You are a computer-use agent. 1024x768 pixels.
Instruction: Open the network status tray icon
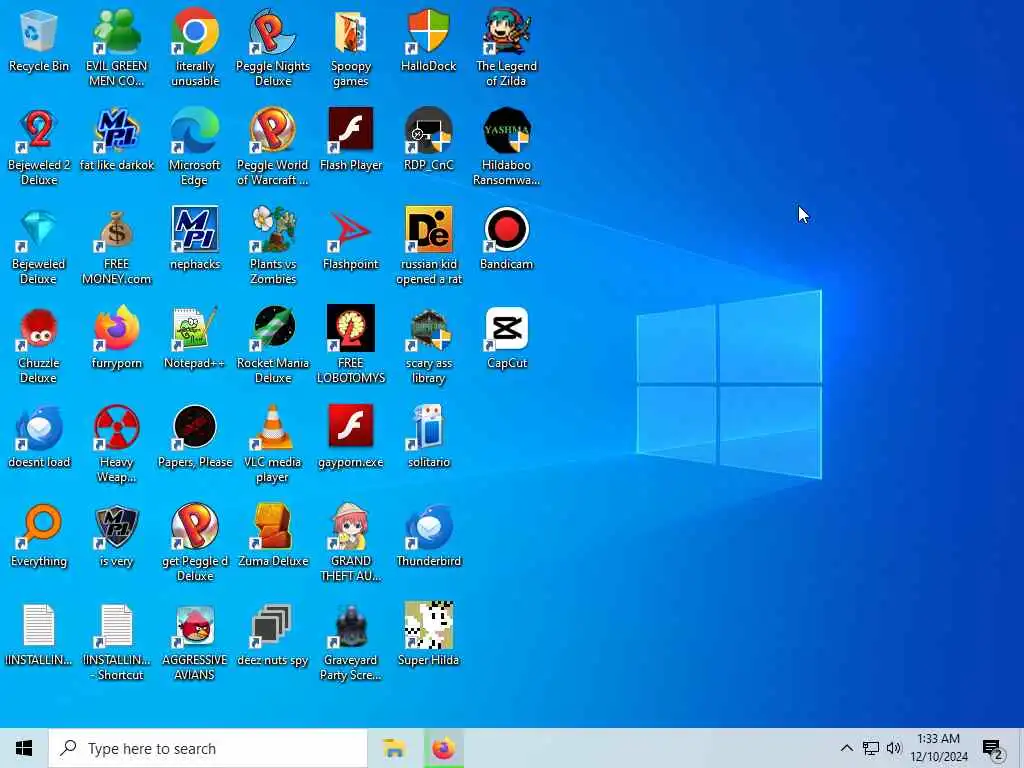pyautogui.click(x=871, y=748)
